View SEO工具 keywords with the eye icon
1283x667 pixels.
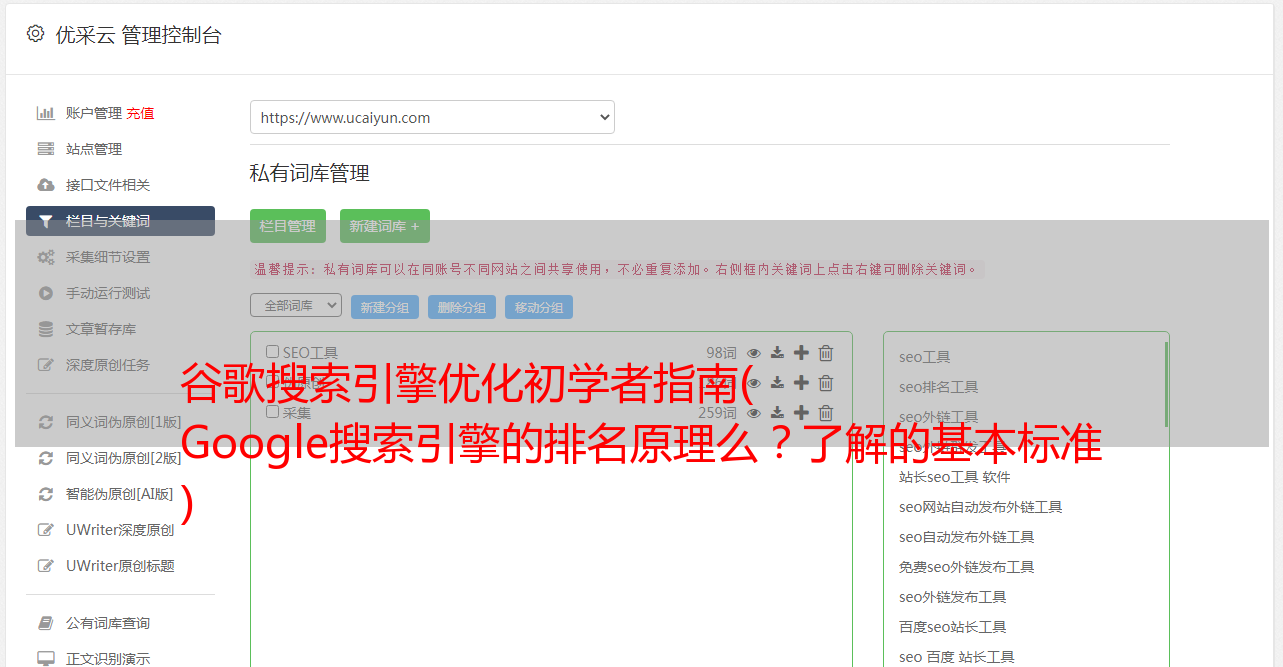[x=754, y=353]
